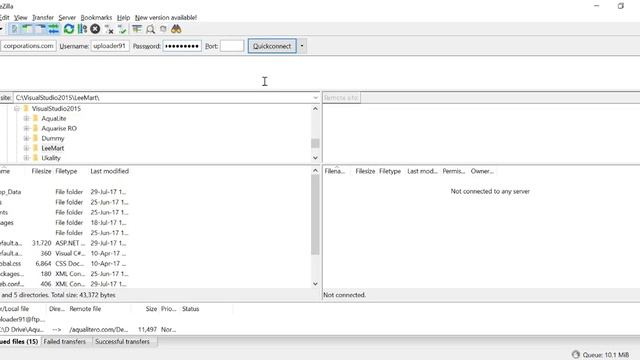Expand the AquaLite folder node
640x360 pixels.
click(x=27, y=118)
